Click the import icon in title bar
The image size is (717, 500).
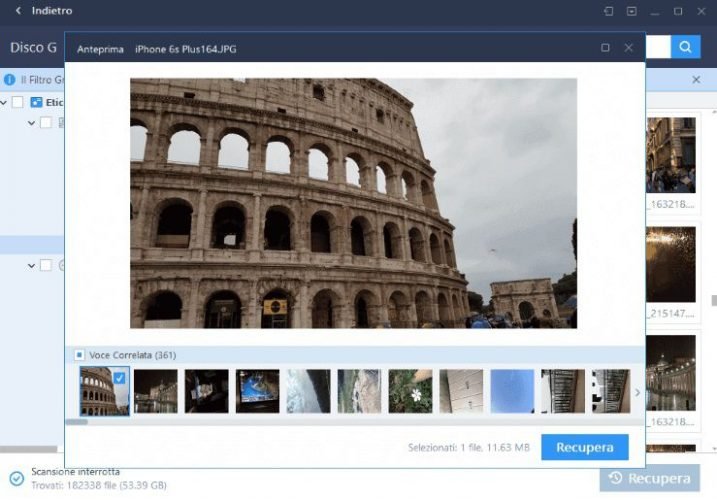631,11
